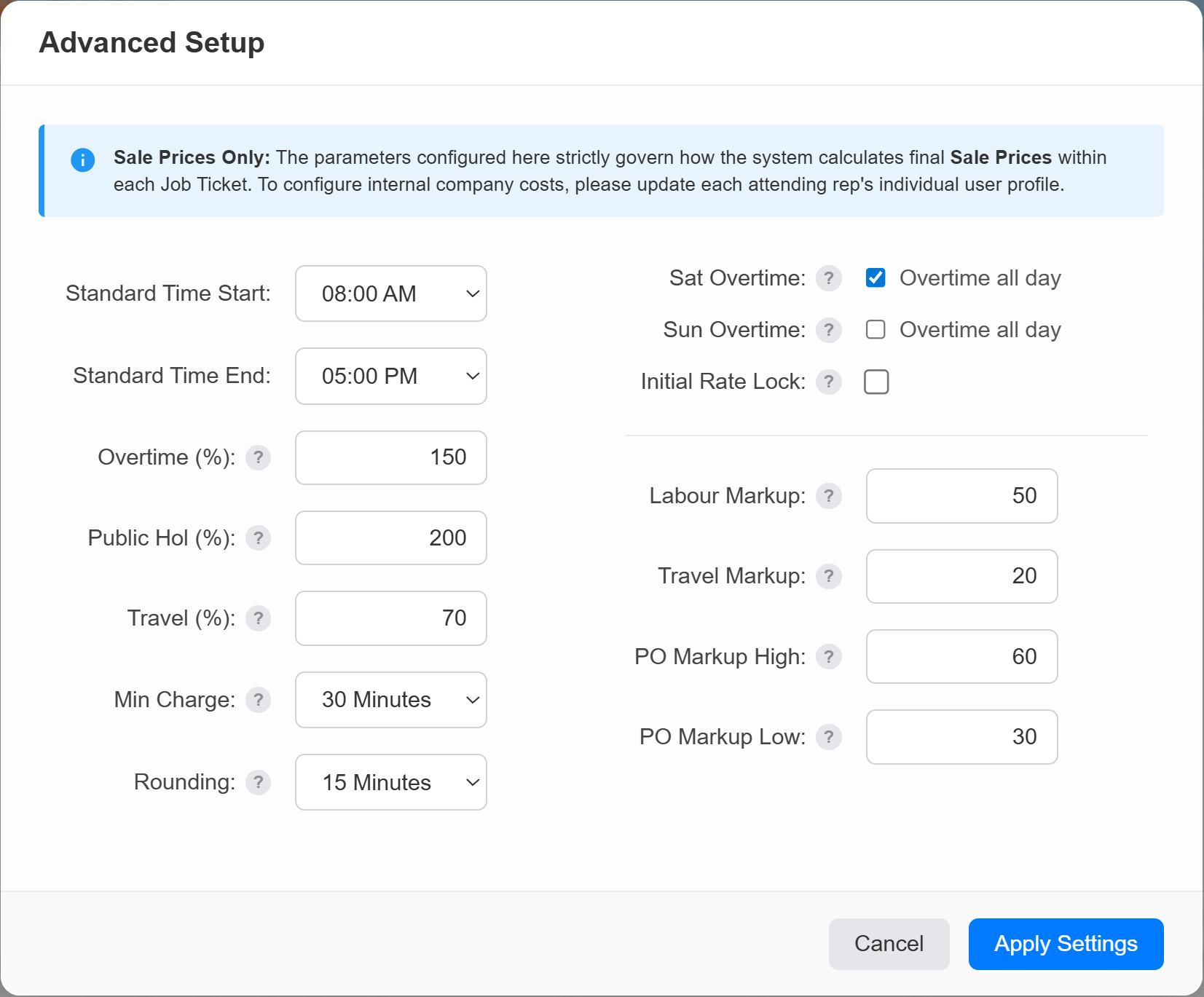Show help for Sat Overtime

click(x=828, y=278)
